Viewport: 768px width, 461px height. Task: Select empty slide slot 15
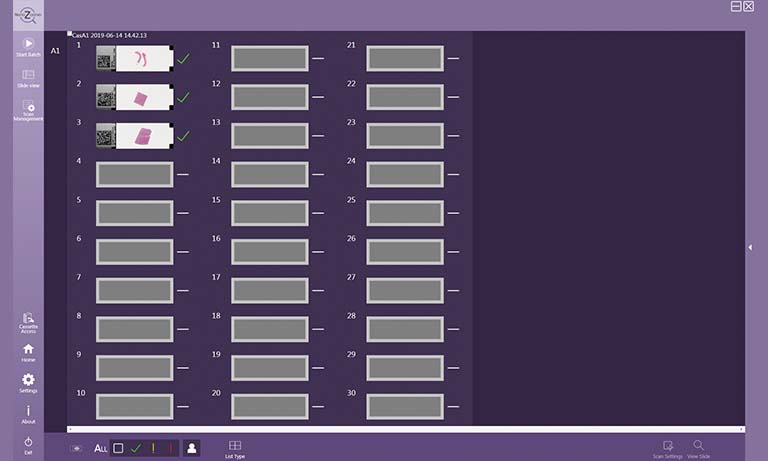[x=270, y=213]
